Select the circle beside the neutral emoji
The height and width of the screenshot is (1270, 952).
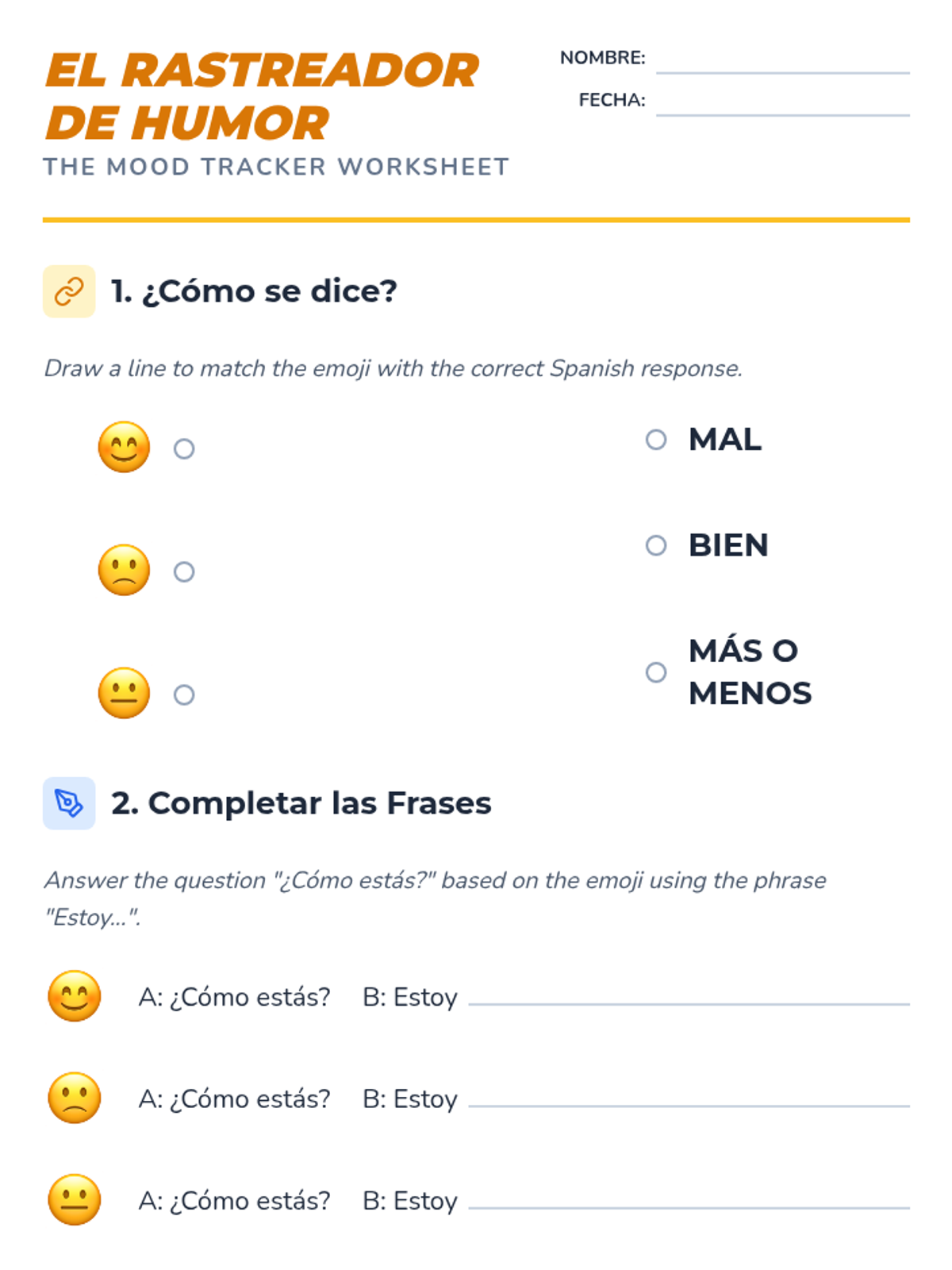click(184, 695)
